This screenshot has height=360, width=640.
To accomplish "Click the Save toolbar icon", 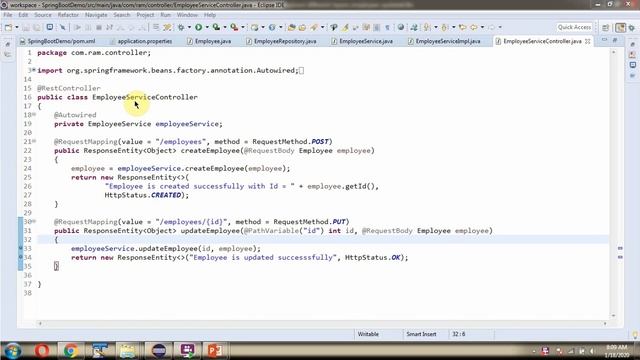I will tap(26, 27).
